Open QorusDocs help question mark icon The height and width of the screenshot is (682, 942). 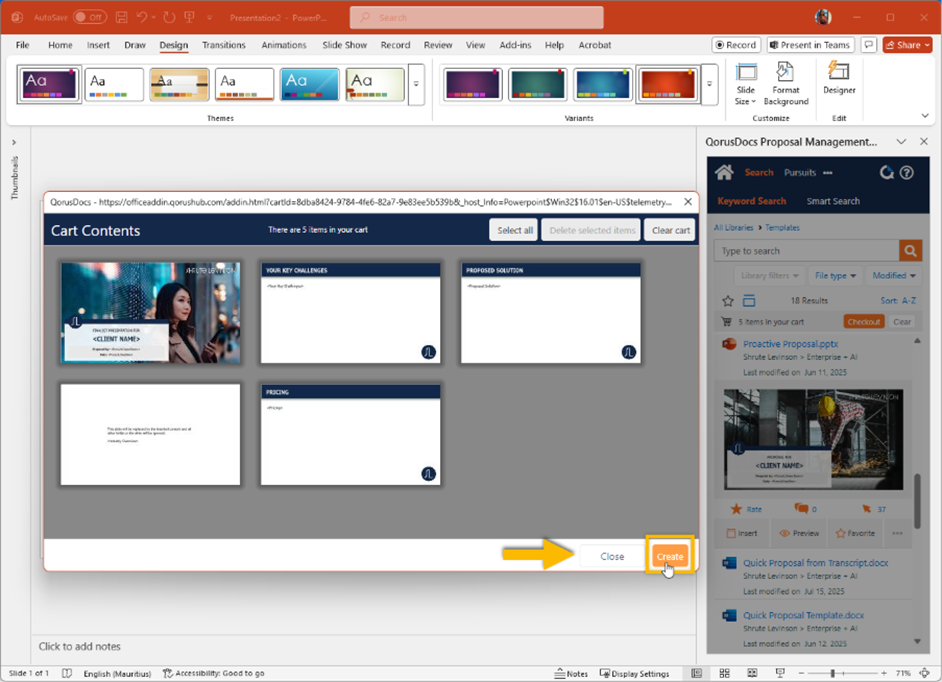point(907,172)
